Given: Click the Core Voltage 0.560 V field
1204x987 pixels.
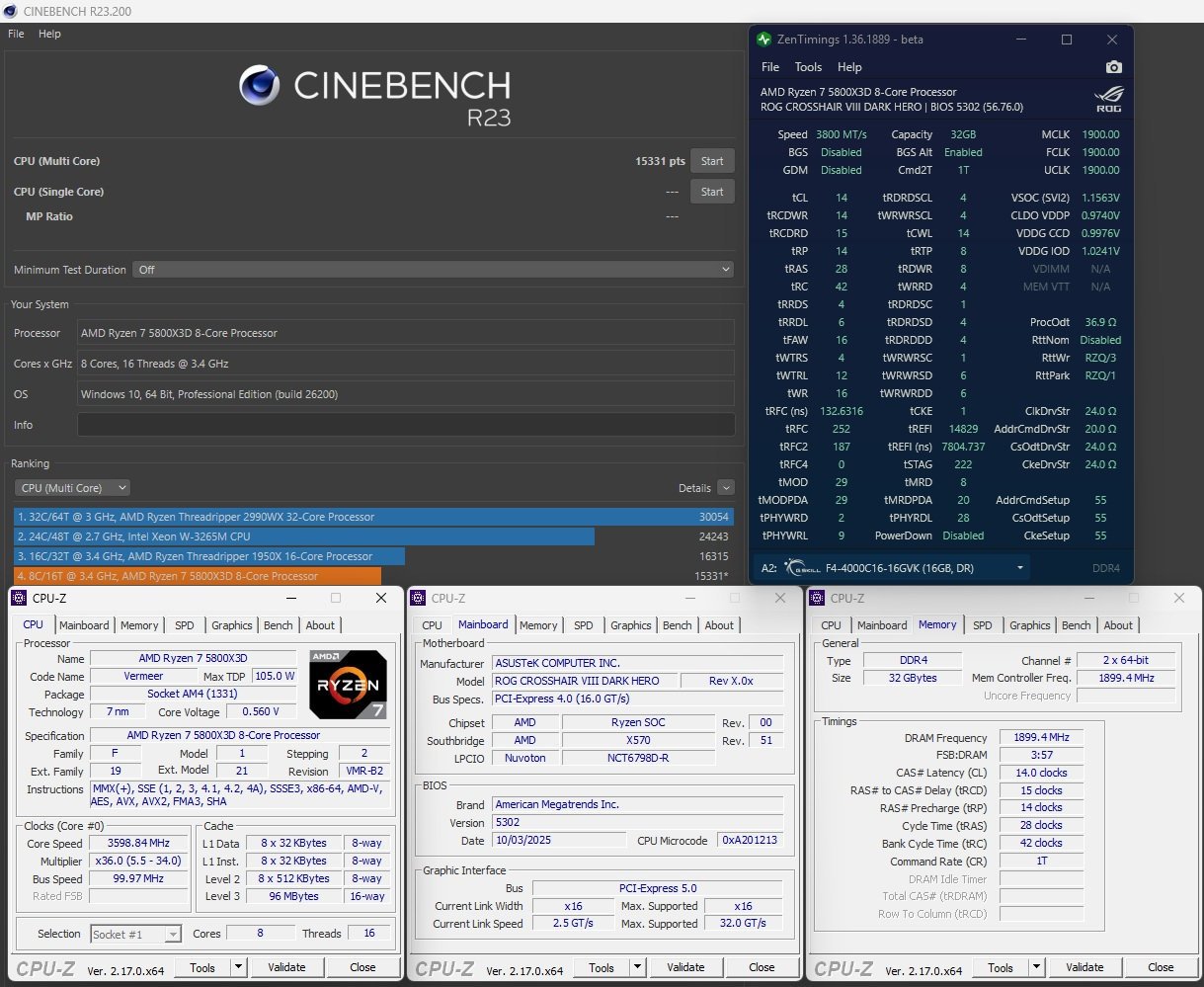Looking at the screenshot, I should 261,711.
